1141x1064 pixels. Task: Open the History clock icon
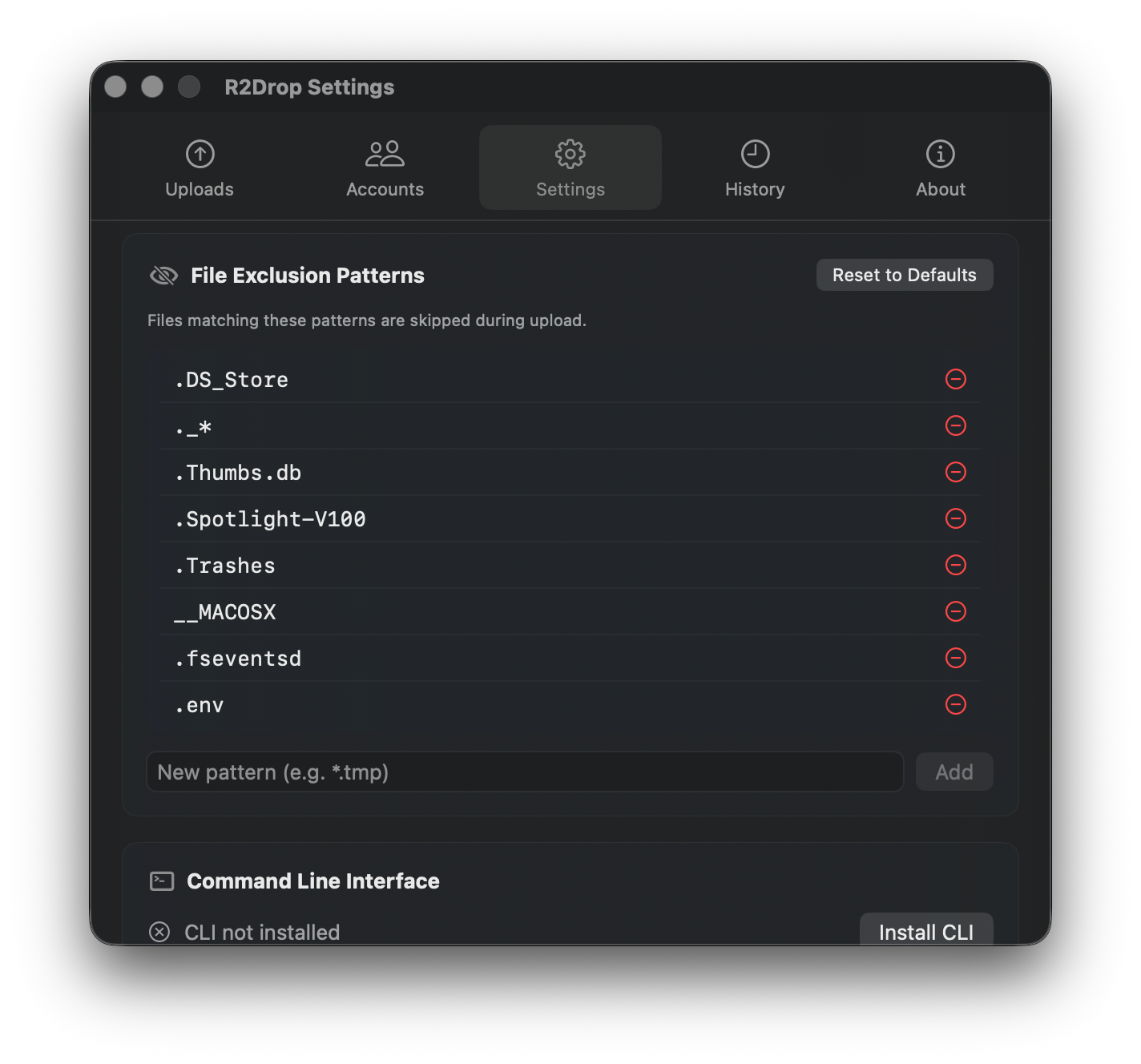point(755,154)
